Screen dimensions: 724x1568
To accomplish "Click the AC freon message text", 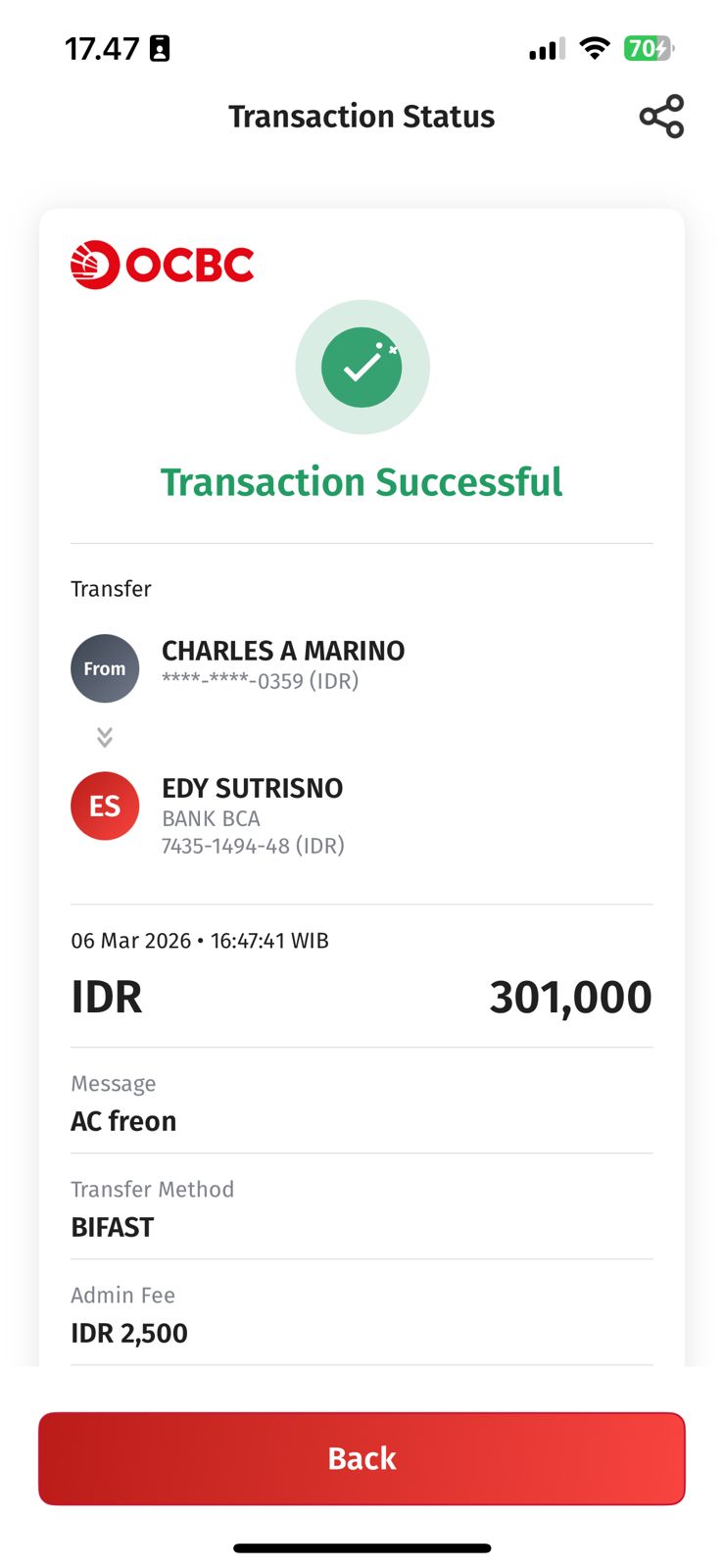I will coord(123,1121).
